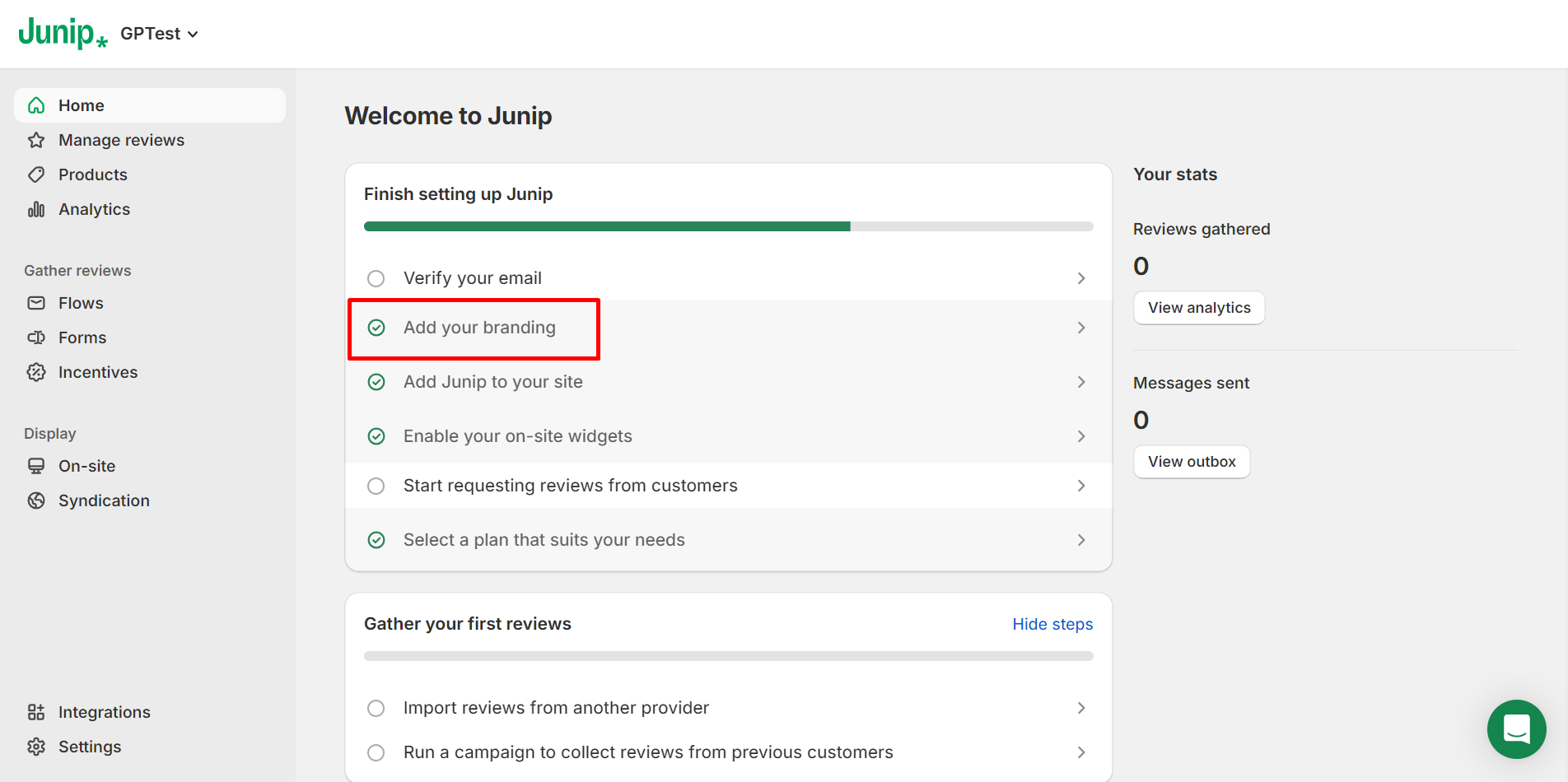This screenshot has width=1568, height=782.
Task: Click the Finish setting up progress bar
Action: coord(728,226)
